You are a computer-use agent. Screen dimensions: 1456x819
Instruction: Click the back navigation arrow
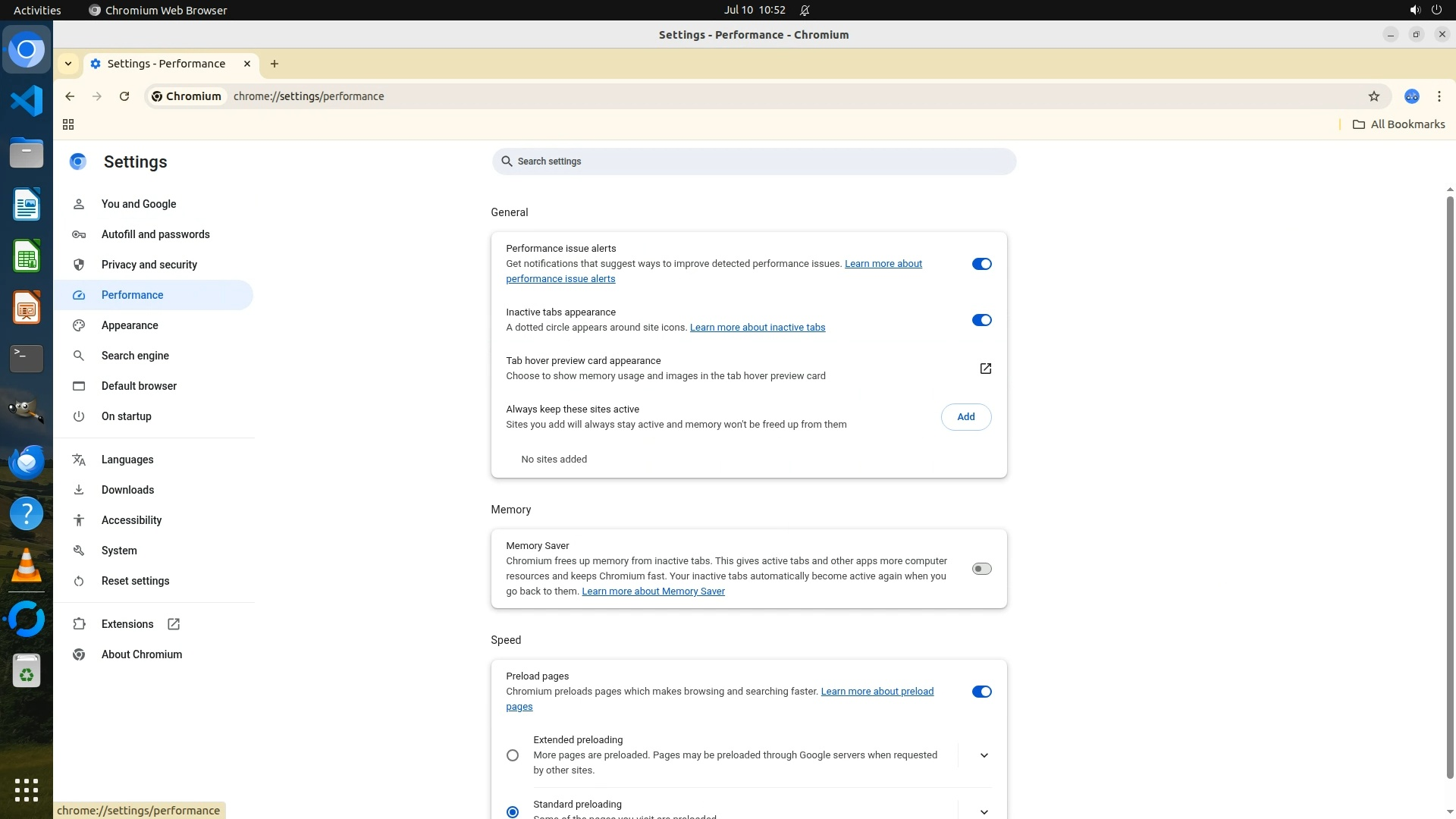[70, 96]
